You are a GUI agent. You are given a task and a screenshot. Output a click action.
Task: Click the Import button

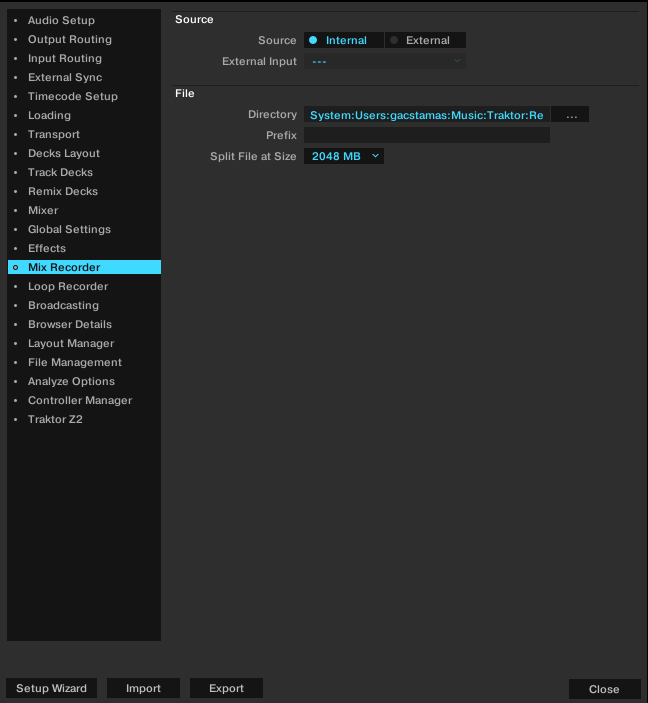(x=144, y=688)
